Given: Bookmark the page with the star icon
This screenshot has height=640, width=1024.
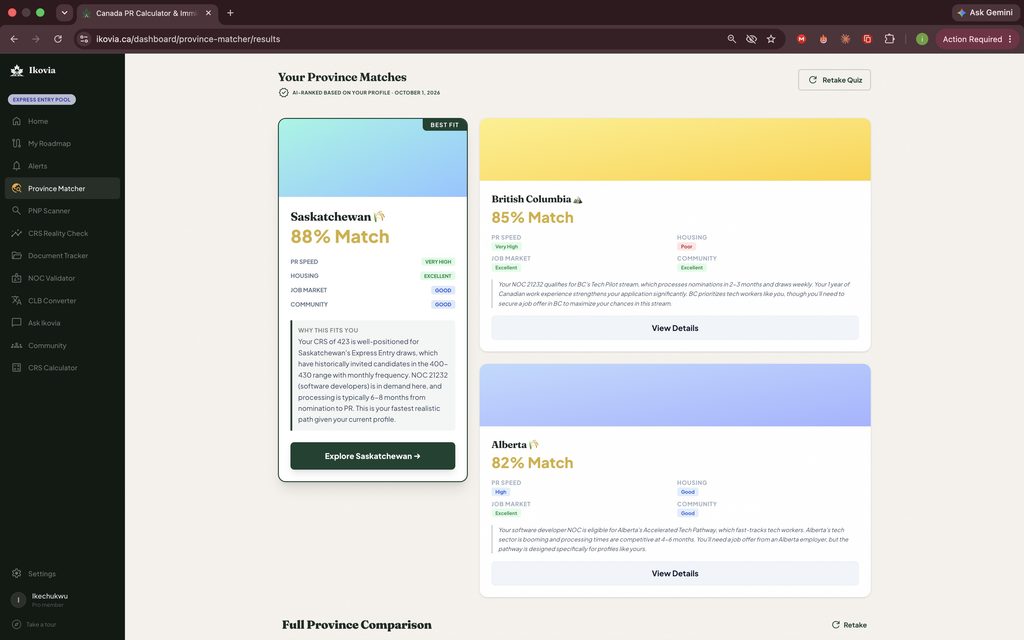Looking at the screenshot, I should [x=771, y=39].
